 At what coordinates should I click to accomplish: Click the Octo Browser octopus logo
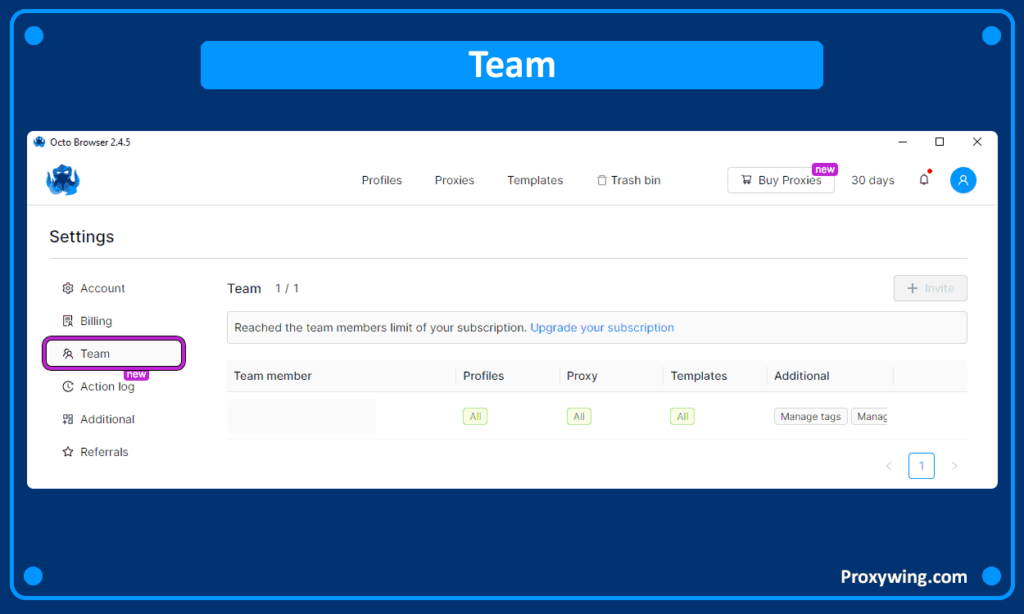[x=62, y=180]
